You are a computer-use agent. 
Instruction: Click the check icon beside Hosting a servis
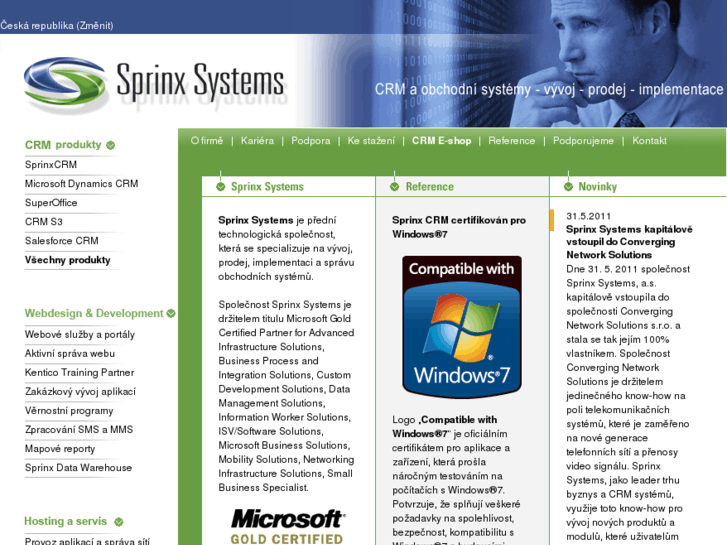[119, 522]
